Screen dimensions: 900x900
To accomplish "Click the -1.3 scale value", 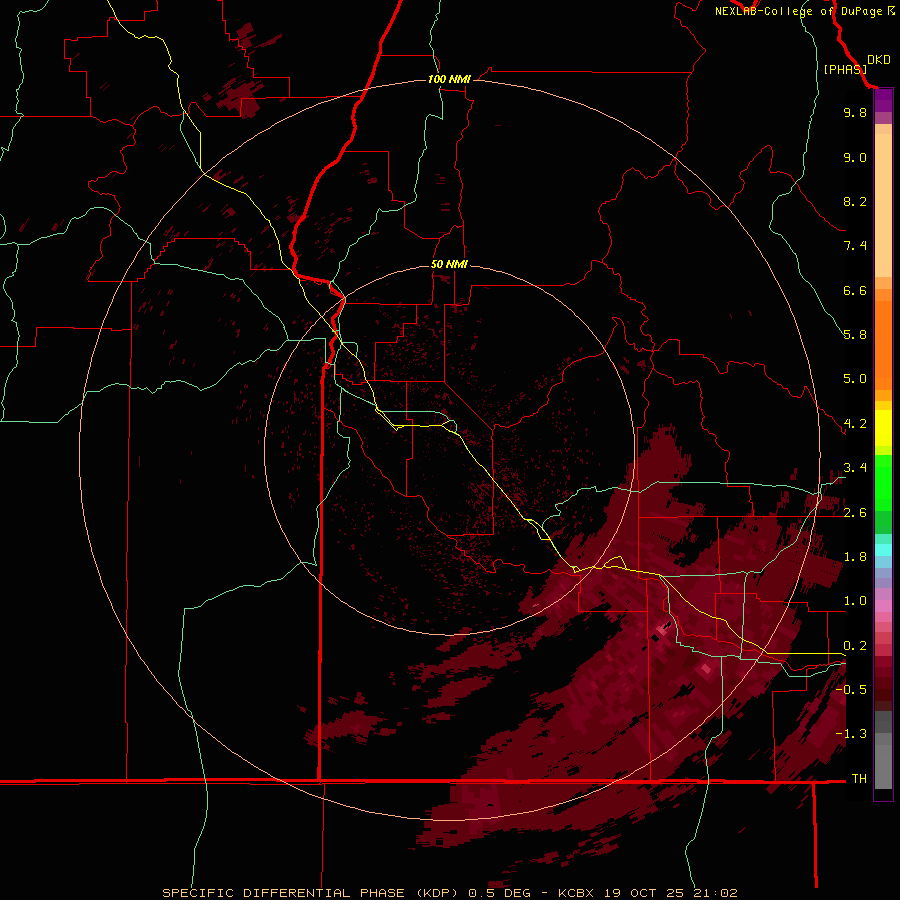I will pyautogui.click(x=851, y=734).
